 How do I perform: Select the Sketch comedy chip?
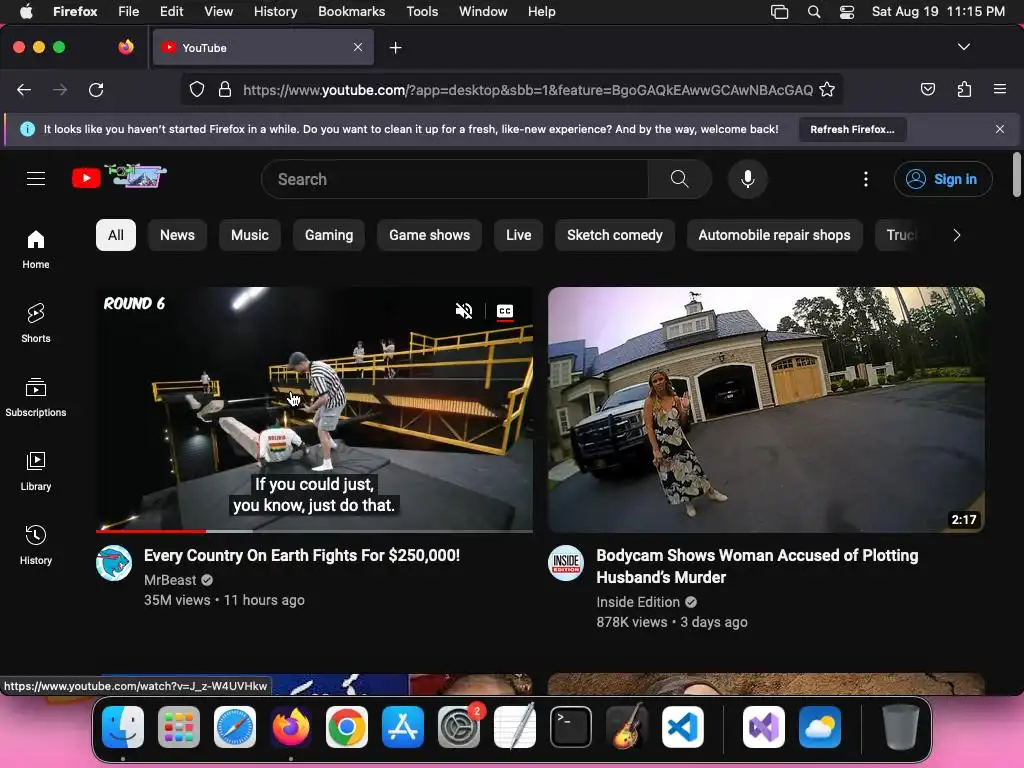pyautogui.click(x=615, y=235)
